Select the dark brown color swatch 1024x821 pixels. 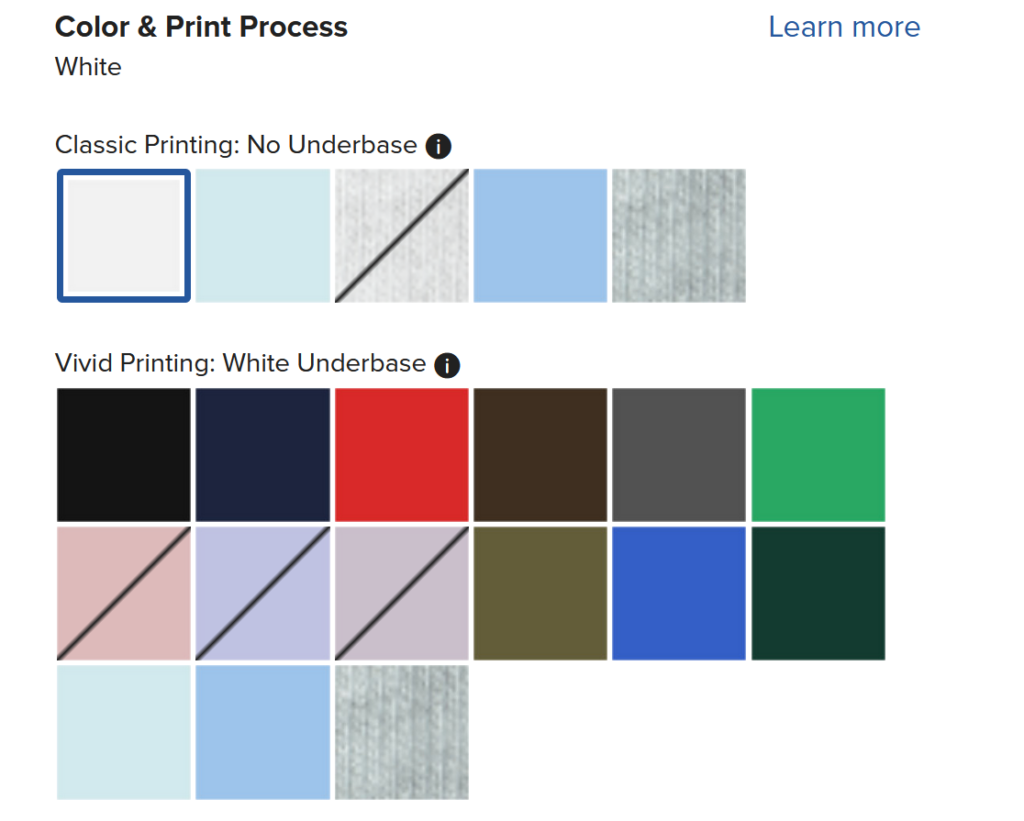(540, 455)
